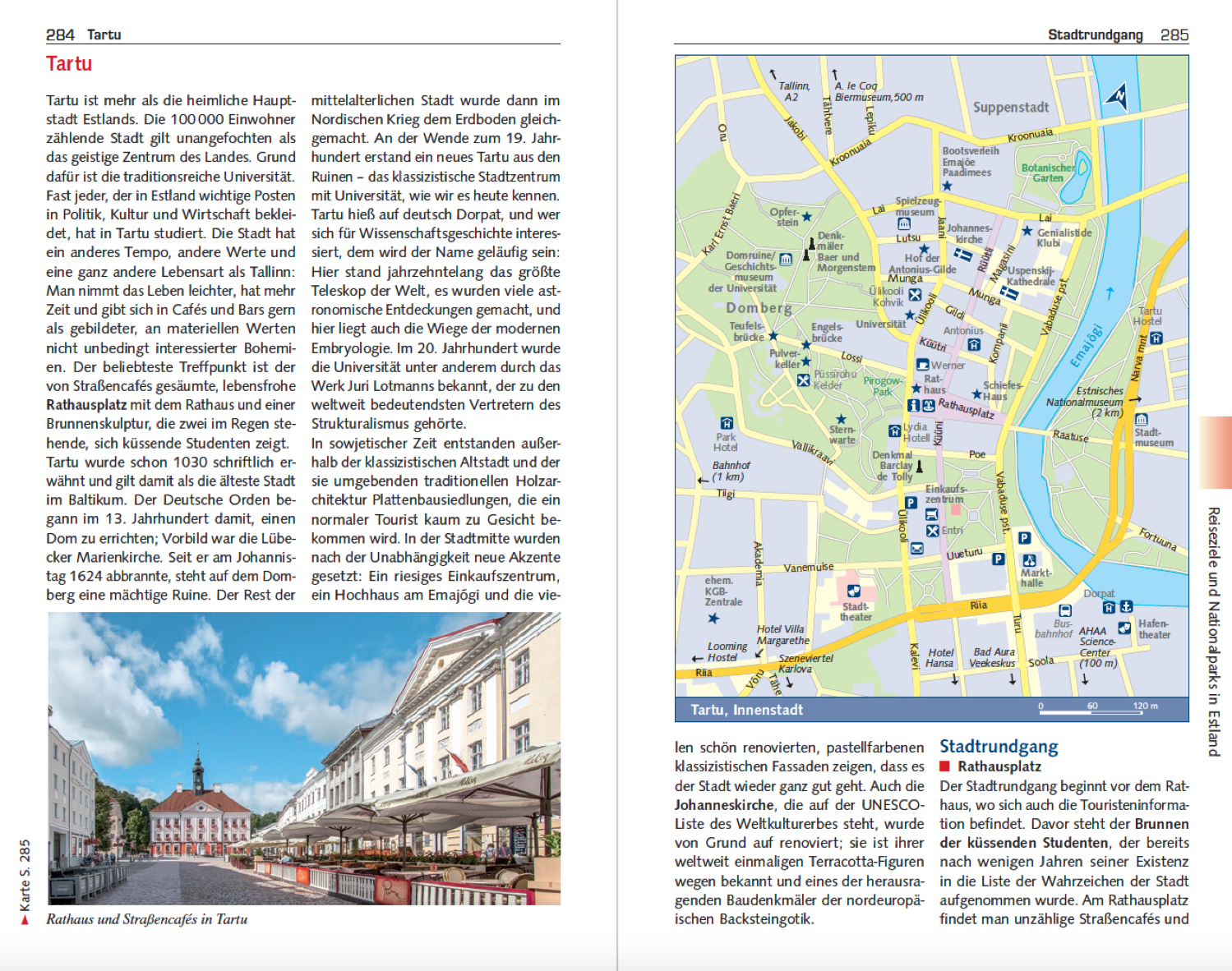
Task: Click the Rathaus and street cafés photo
Action: pyautogui.click(x=304, y=758)
